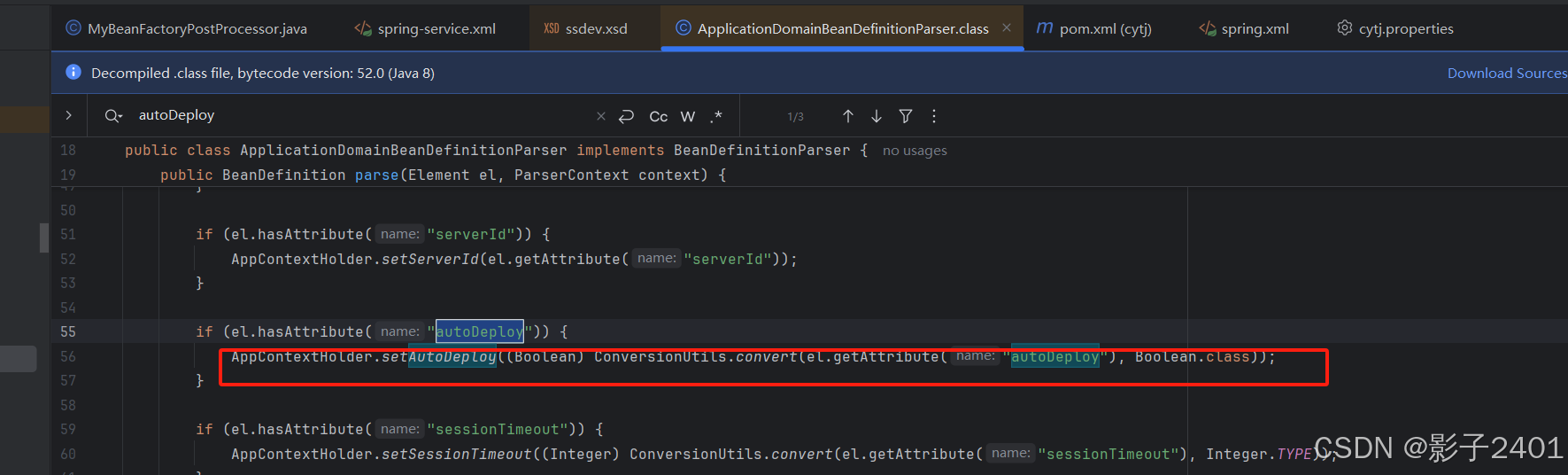This screenshot has height=475, width=1568.
Task: Go to next occurrence arrow
Action: pyautogui.click(x=877, y=116)
